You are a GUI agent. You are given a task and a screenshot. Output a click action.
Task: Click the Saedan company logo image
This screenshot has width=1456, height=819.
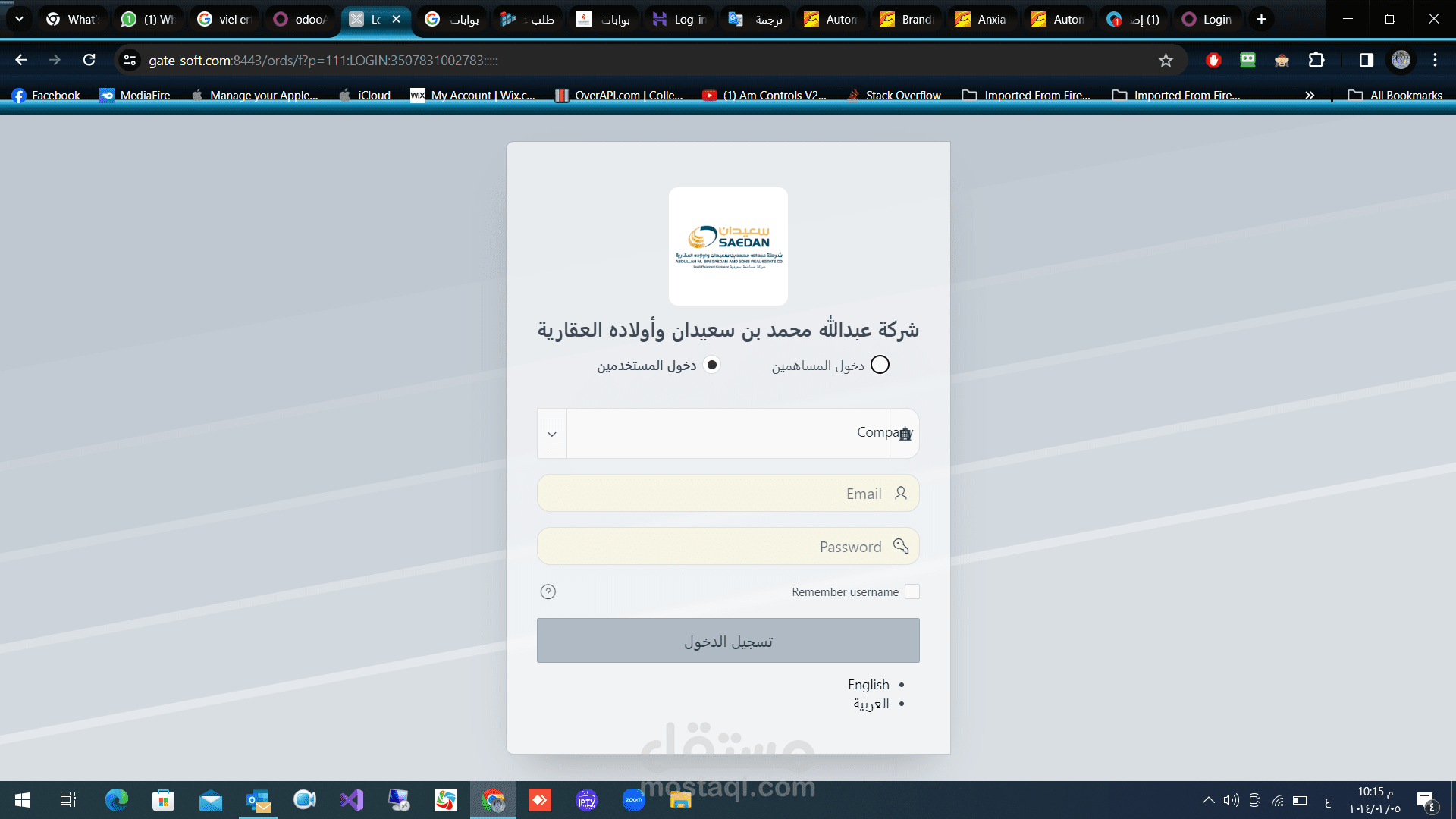[x=728, y=246]
